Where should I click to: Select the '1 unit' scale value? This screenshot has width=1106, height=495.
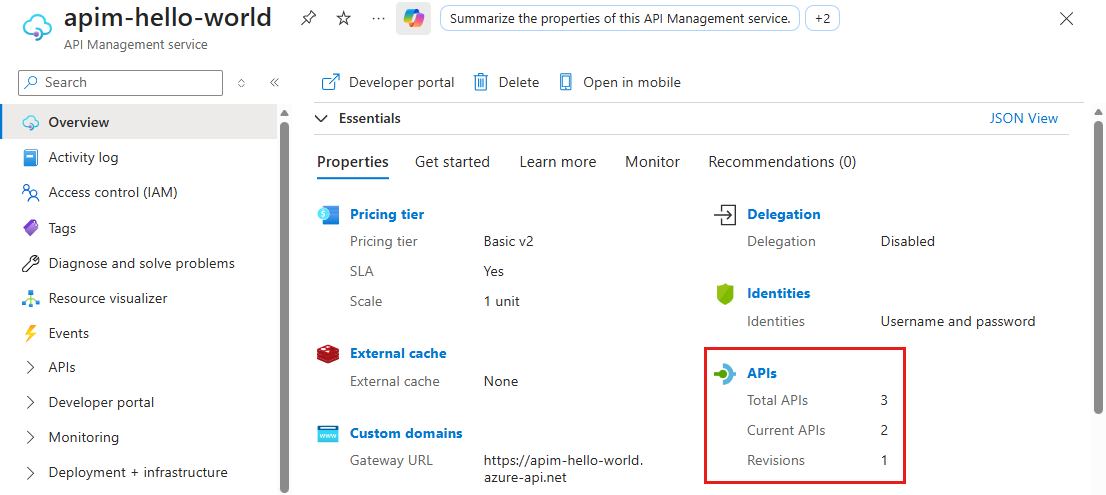(502, 302)
